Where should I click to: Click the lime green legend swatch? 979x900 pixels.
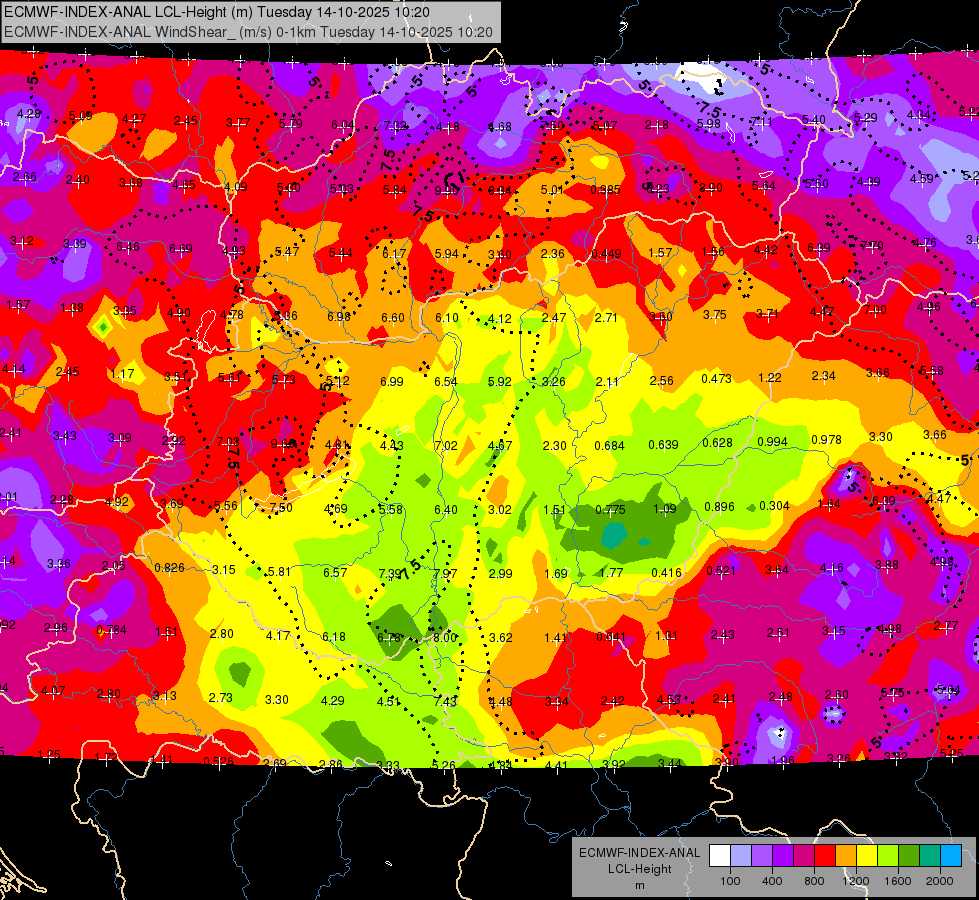click(888, 856)
